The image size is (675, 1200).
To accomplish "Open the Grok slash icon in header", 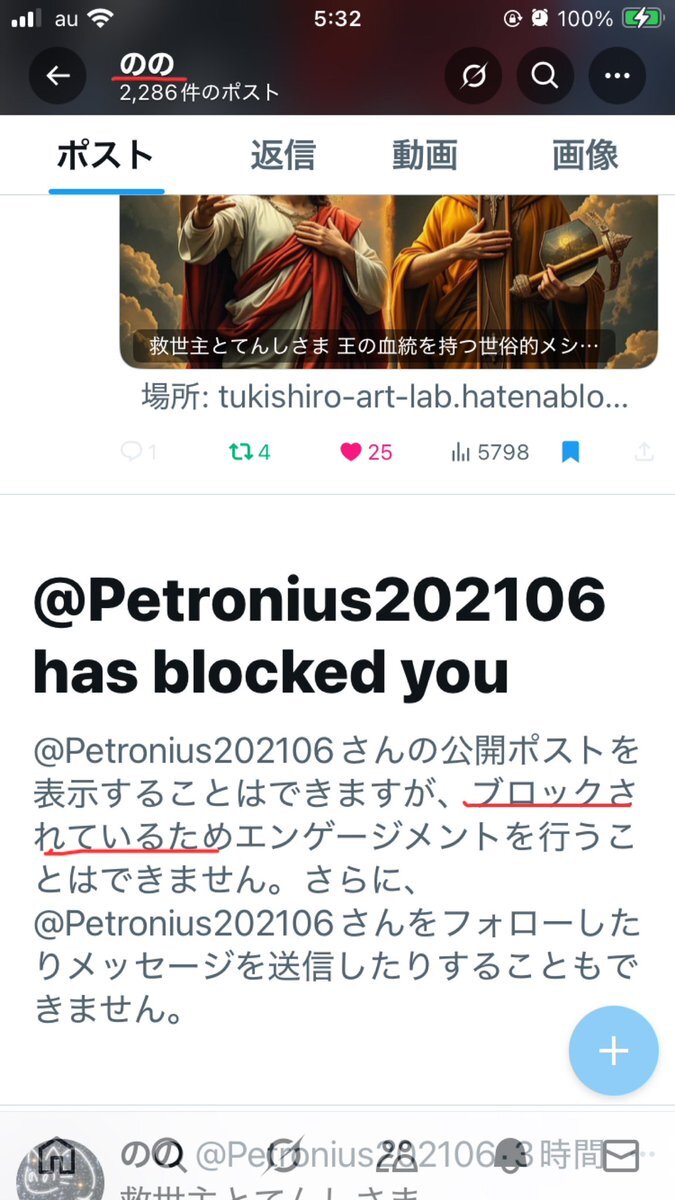I will [473, 76].
